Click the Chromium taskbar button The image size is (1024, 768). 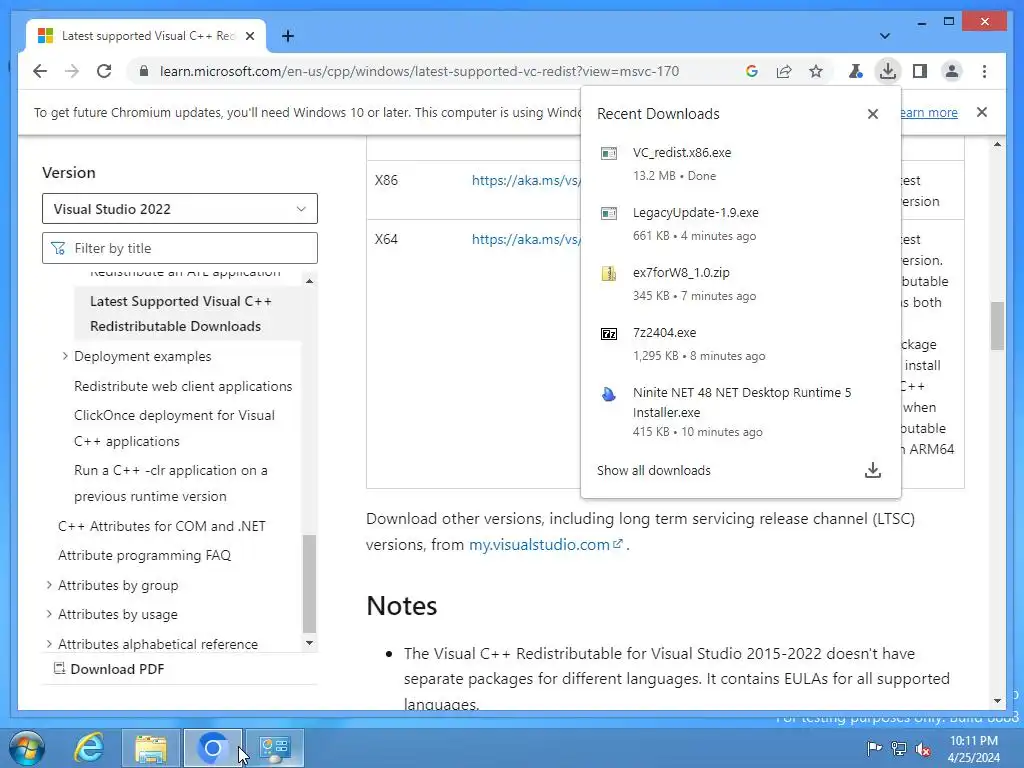click(x=213, y=748)
